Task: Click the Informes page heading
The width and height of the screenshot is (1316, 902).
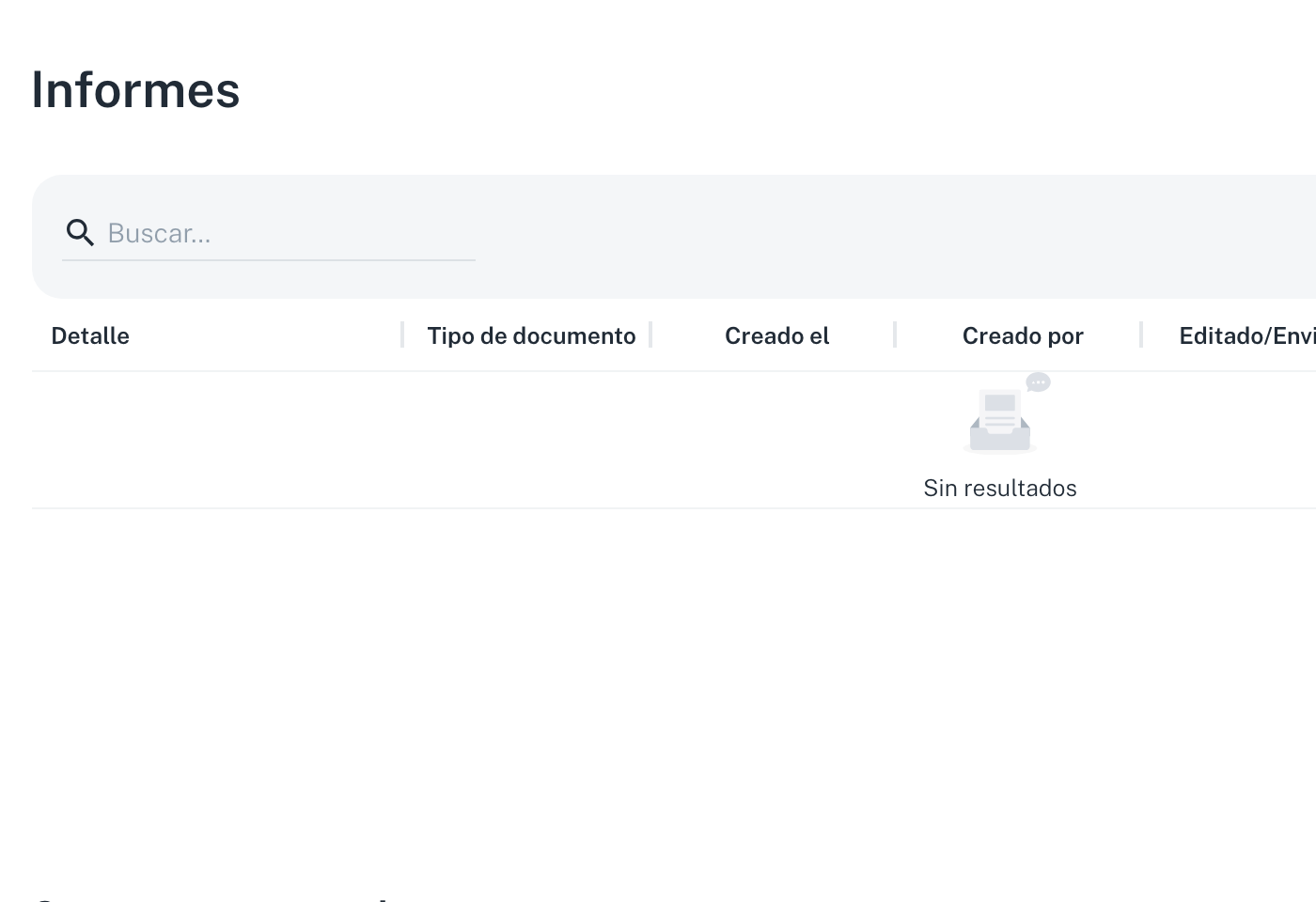Action: coord(136,90)
